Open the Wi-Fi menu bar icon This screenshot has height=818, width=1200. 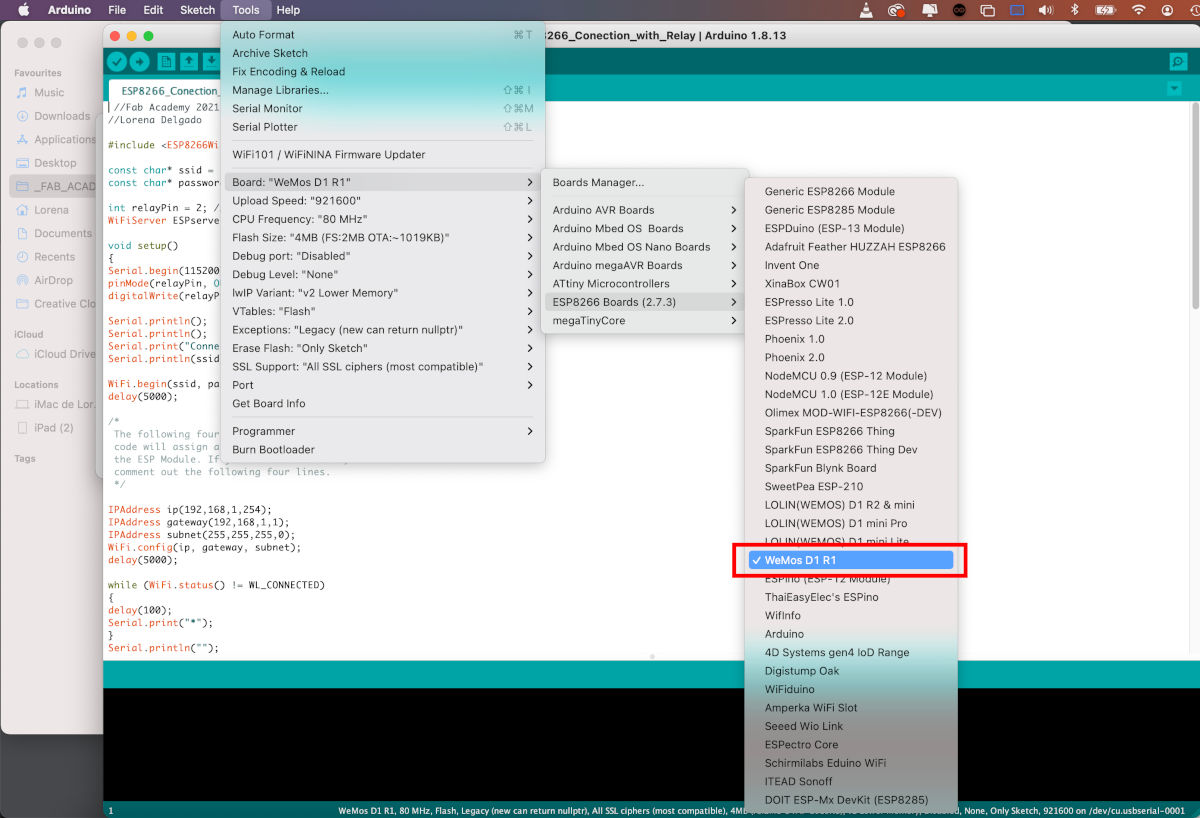(1138, 10)
